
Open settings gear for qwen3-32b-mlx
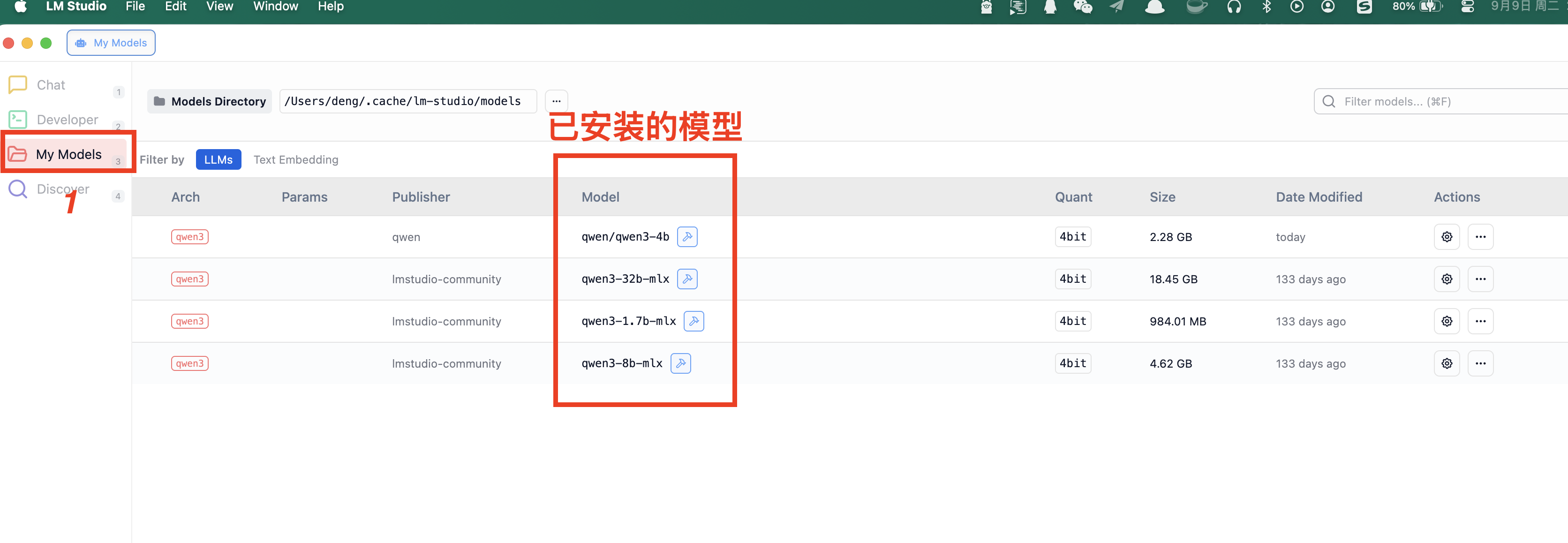point(1447,279)
